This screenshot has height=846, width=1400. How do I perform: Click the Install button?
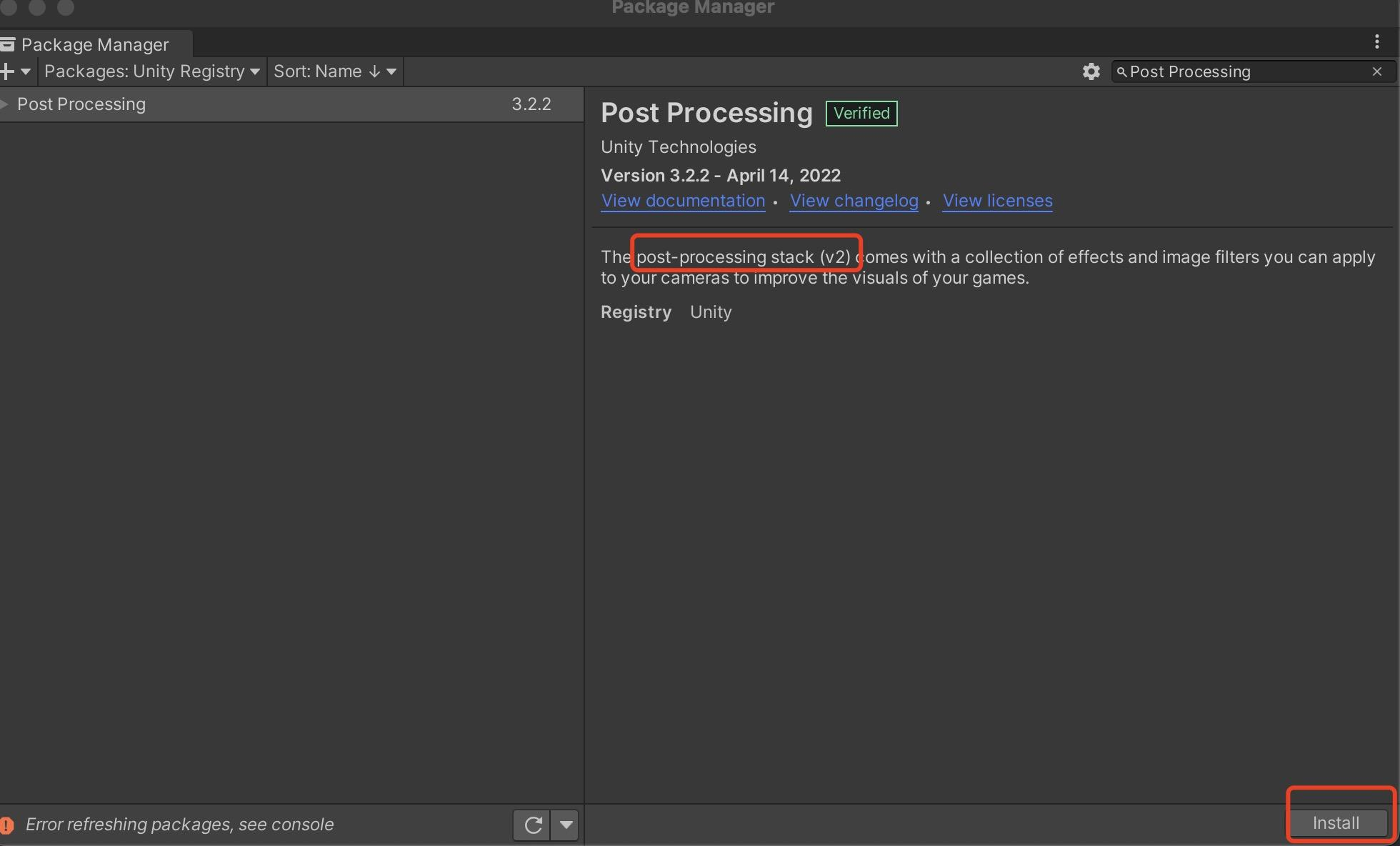pyautogui.click(x=1336, y=823)
